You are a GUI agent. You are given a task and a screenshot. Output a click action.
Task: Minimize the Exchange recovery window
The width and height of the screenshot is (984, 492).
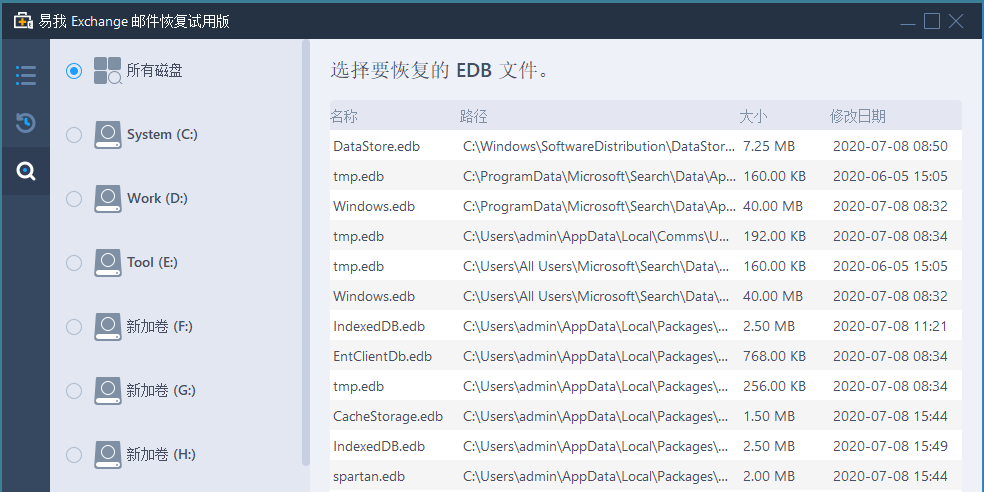coord(907,22)
